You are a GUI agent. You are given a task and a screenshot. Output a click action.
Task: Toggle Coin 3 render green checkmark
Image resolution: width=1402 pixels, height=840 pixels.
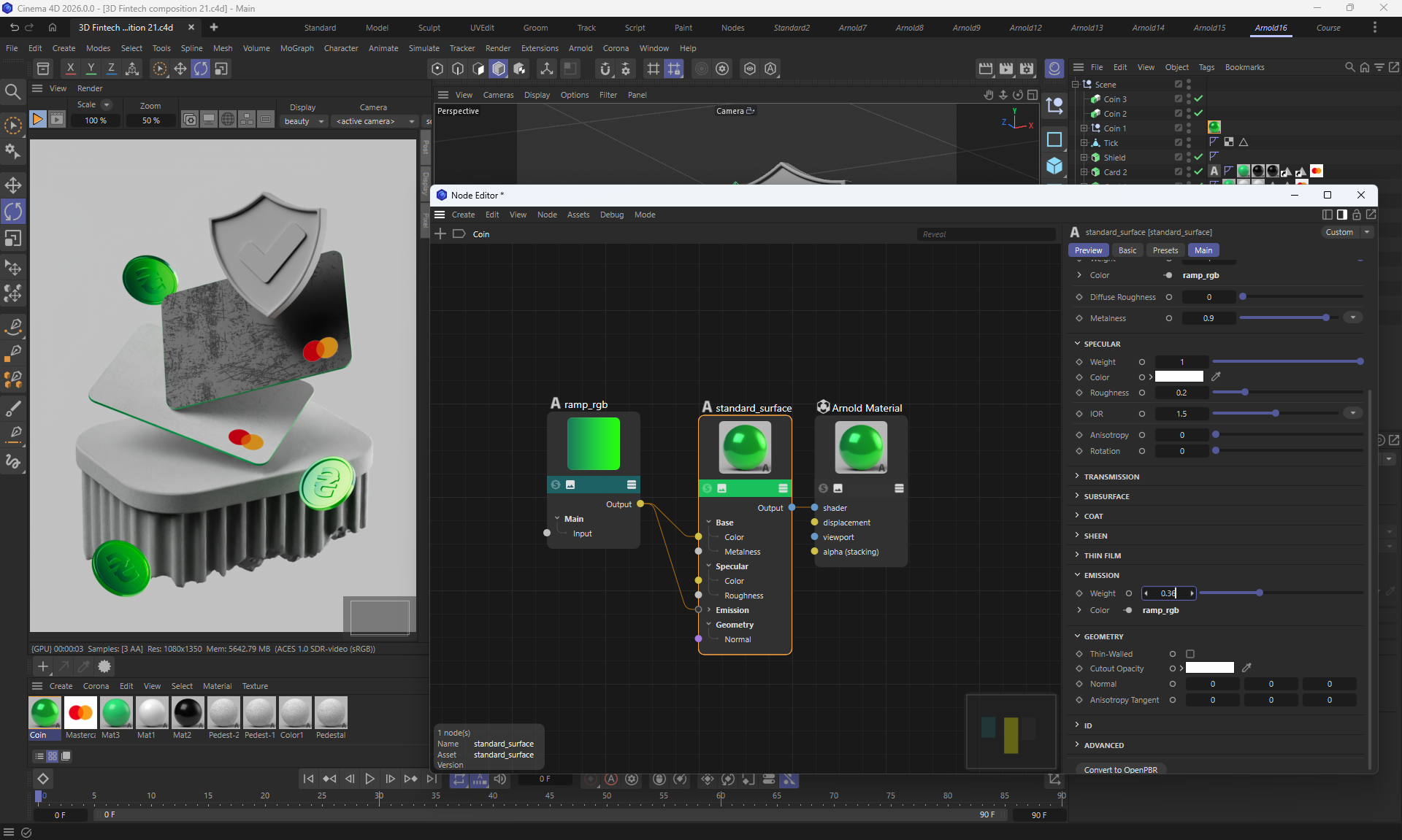pos(1198,99)
